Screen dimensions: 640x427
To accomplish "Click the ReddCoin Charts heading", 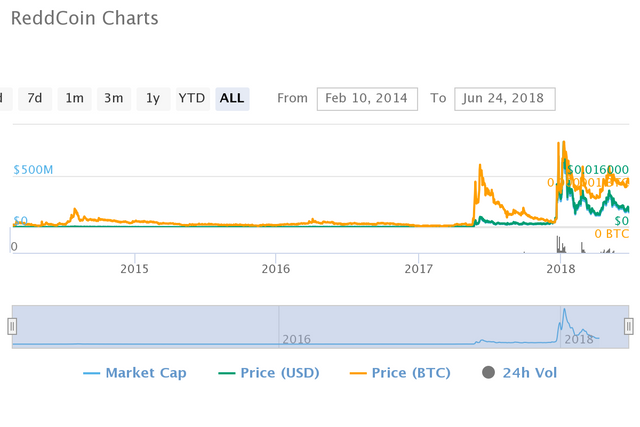I will pos(84,19).
